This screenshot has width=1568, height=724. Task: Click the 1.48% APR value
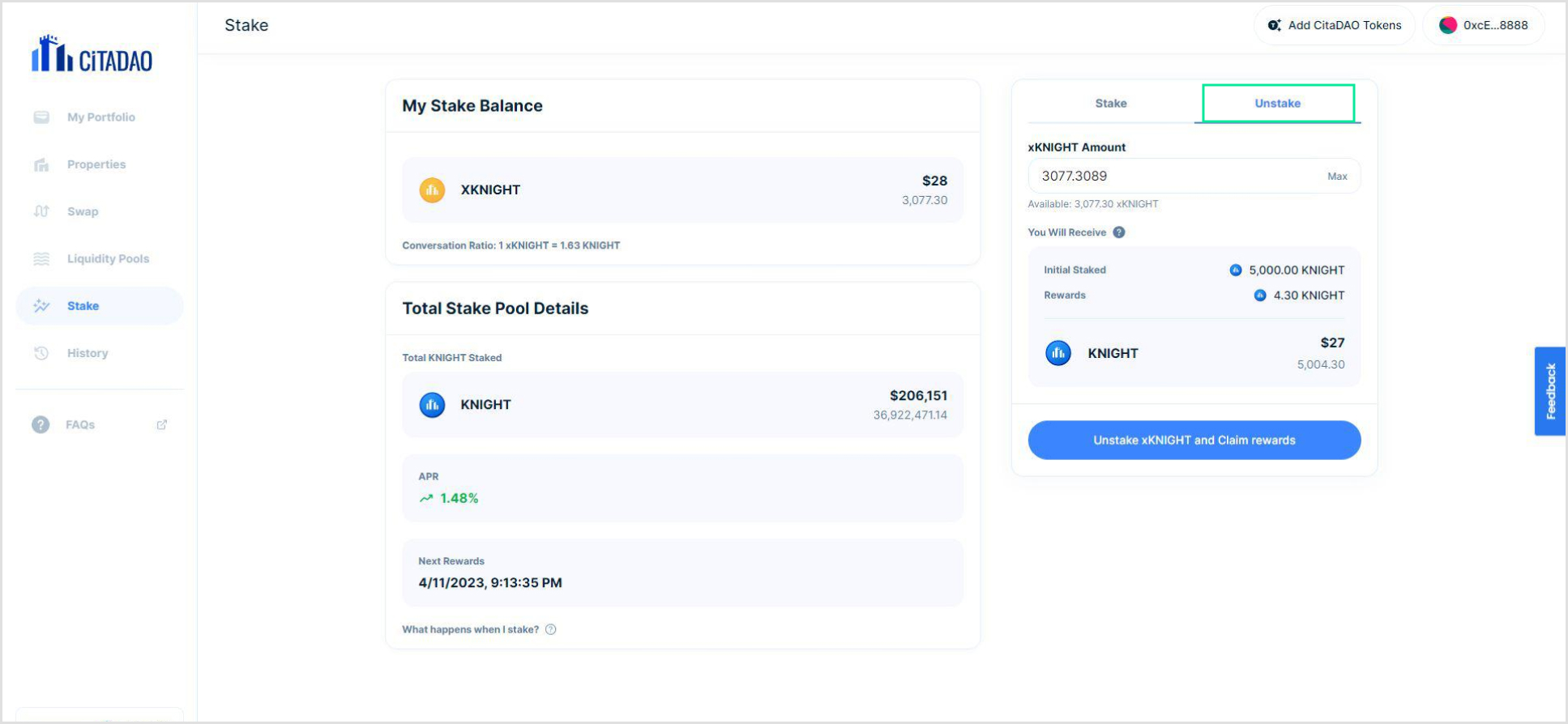[x=459, y=498]
